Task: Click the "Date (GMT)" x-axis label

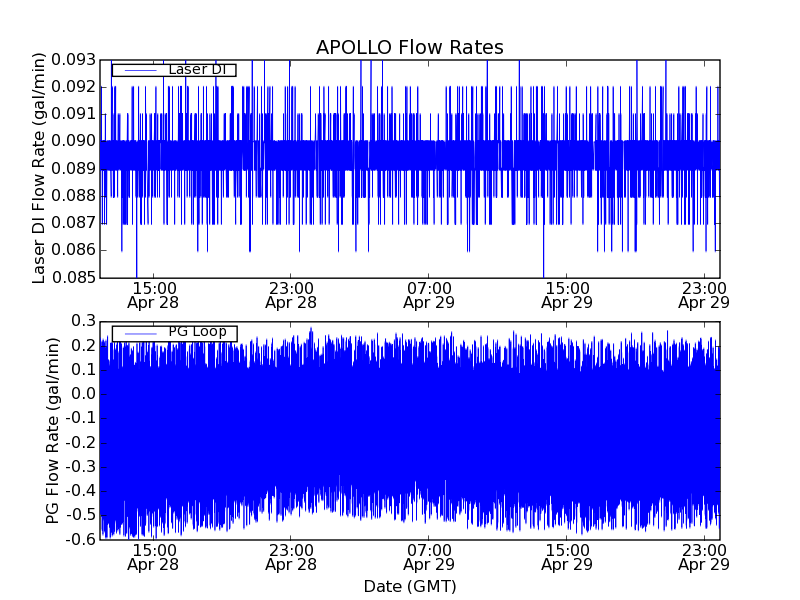Action: [409, 586]
